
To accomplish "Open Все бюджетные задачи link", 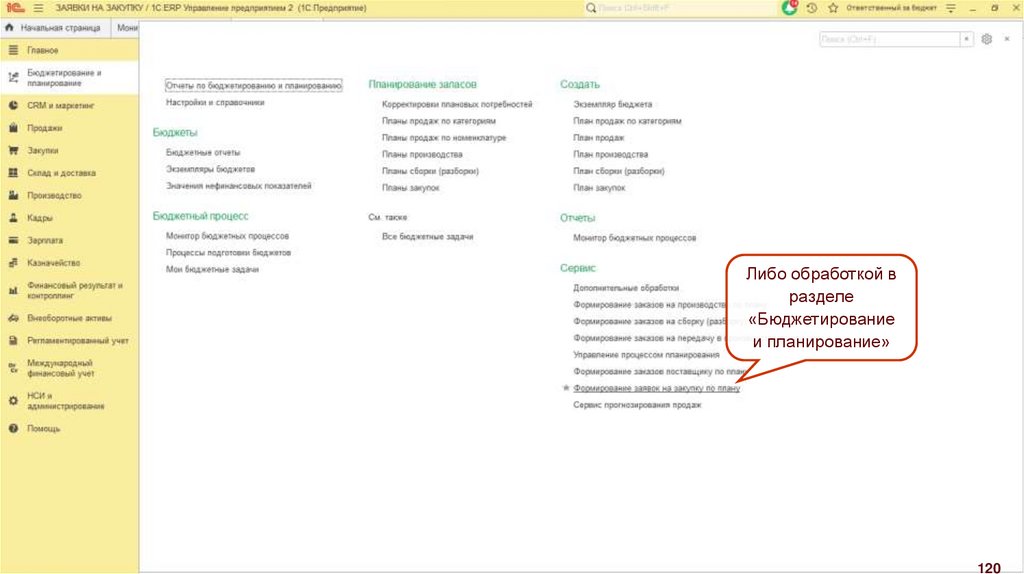I will pyautogui.click(x=428, y=236).
